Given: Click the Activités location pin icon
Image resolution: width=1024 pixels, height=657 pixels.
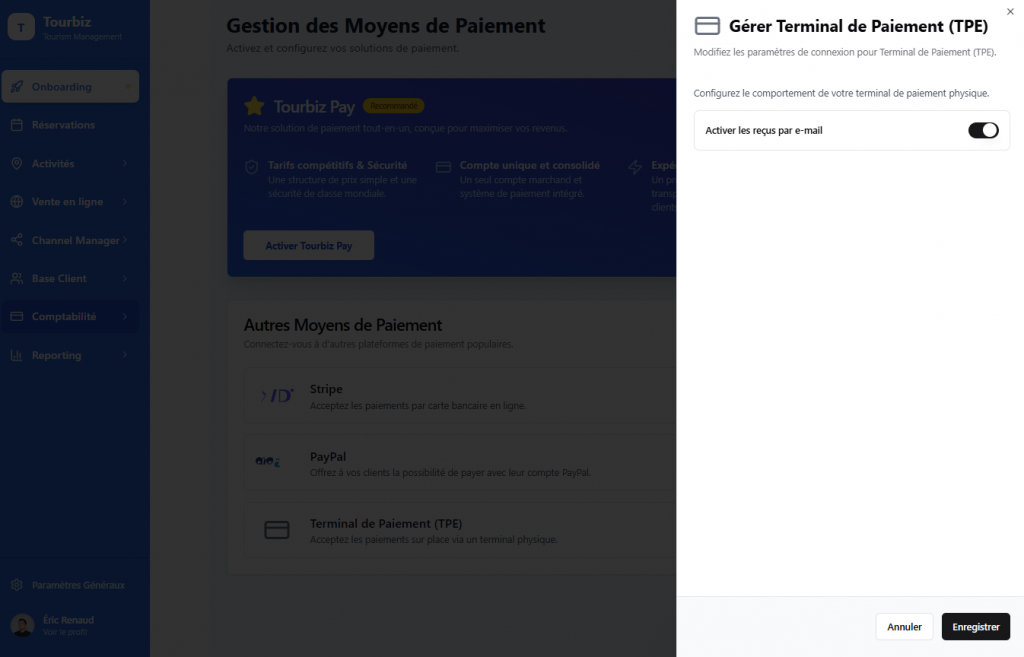Looking at the screenshot, I should tap(16, 163).
